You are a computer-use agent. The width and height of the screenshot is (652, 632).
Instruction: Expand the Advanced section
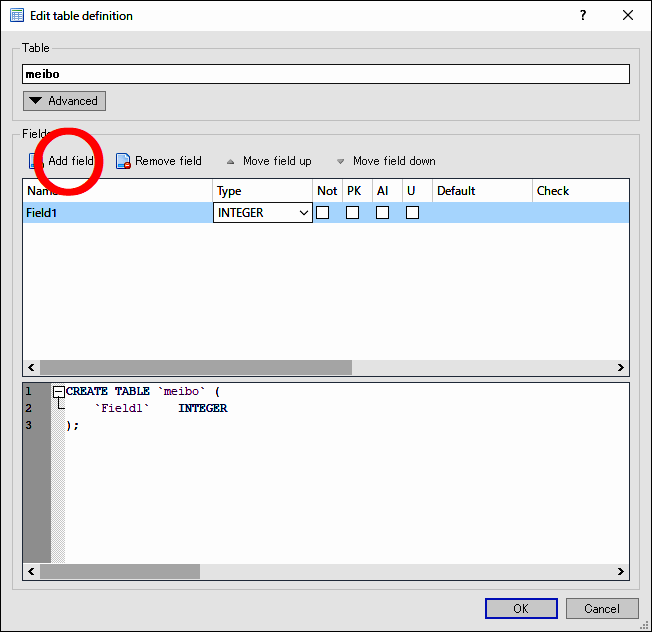coord(64,101)
